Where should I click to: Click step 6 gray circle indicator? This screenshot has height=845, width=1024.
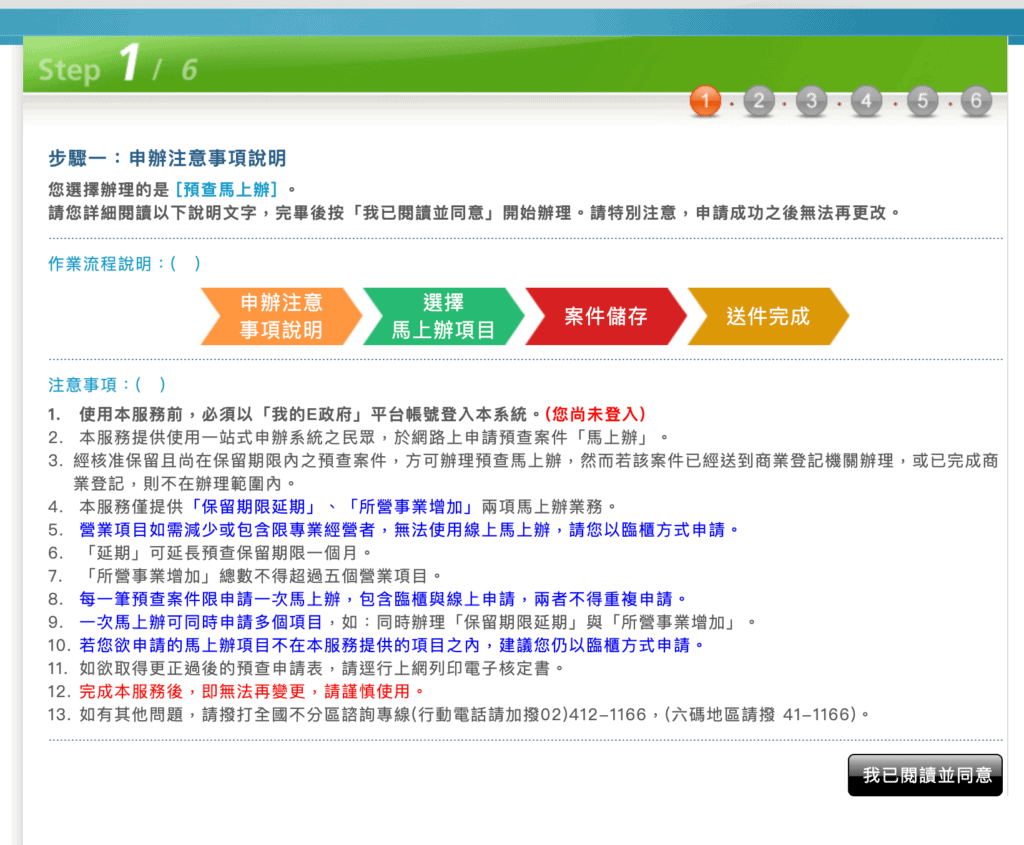[x=976, y=101]
